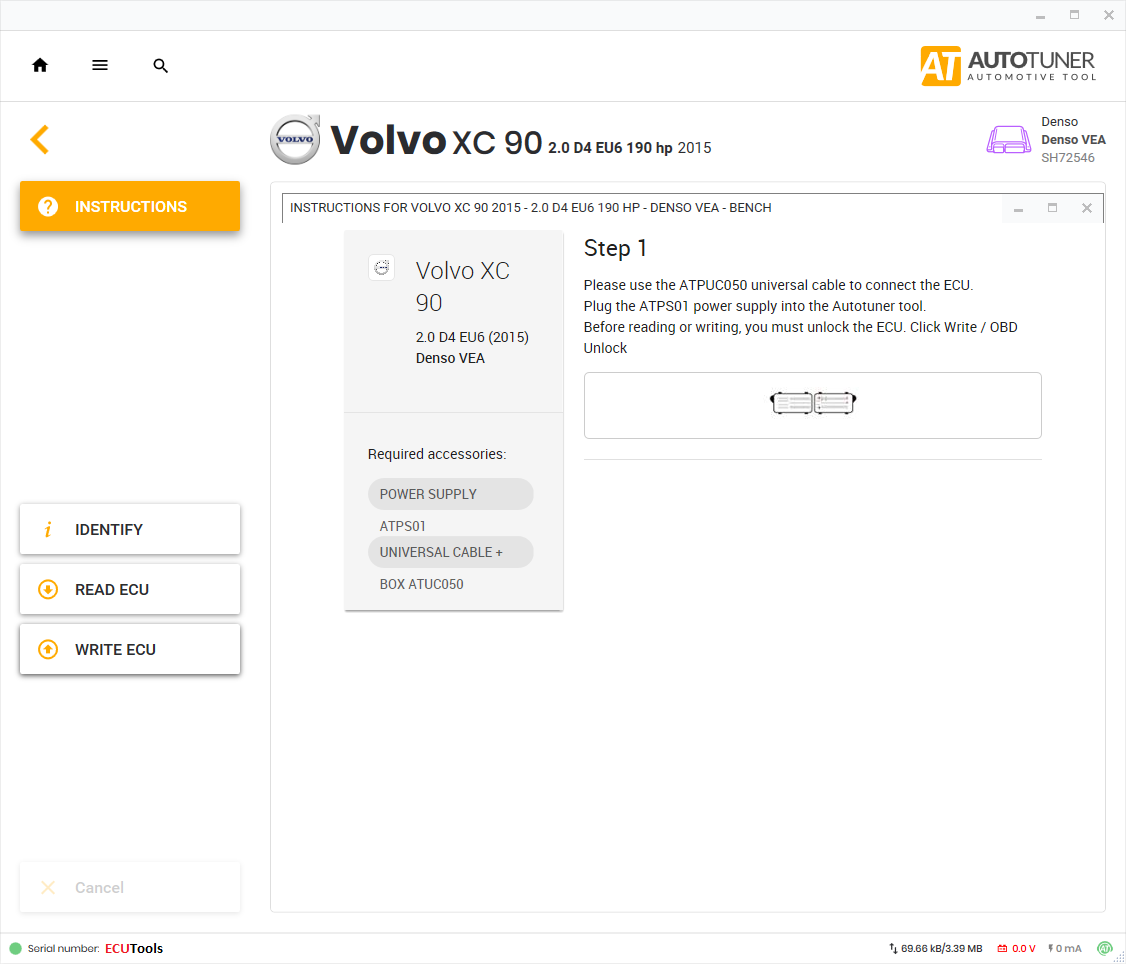
Task: Click the green connection status dot
Action: pos(15,948)
